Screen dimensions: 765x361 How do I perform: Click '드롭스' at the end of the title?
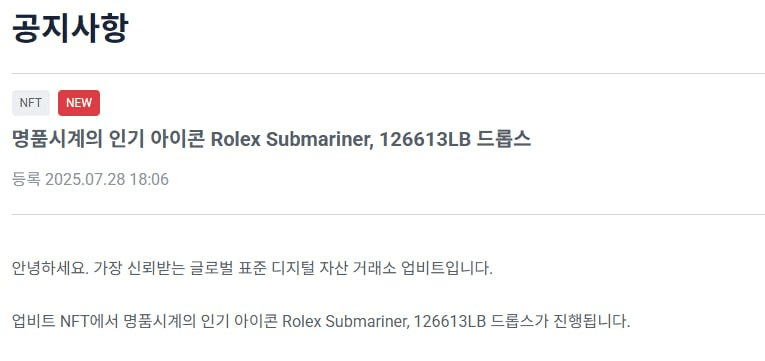pos(503,140)
